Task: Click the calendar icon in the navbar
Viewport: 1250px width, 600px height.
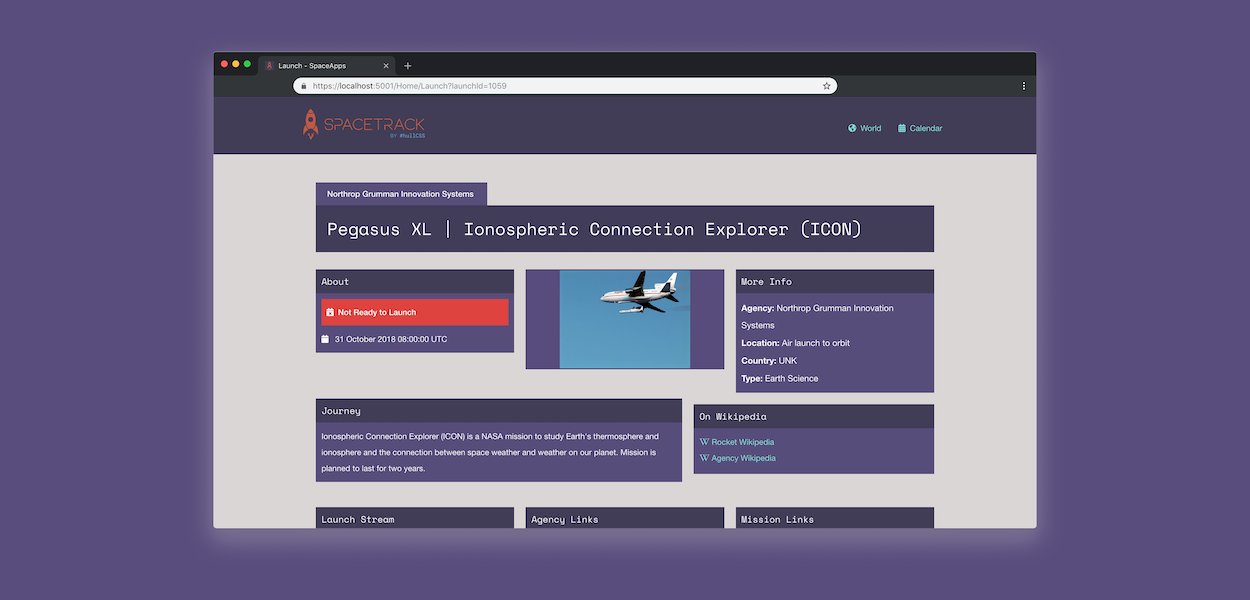Action: tap(902, 128)
